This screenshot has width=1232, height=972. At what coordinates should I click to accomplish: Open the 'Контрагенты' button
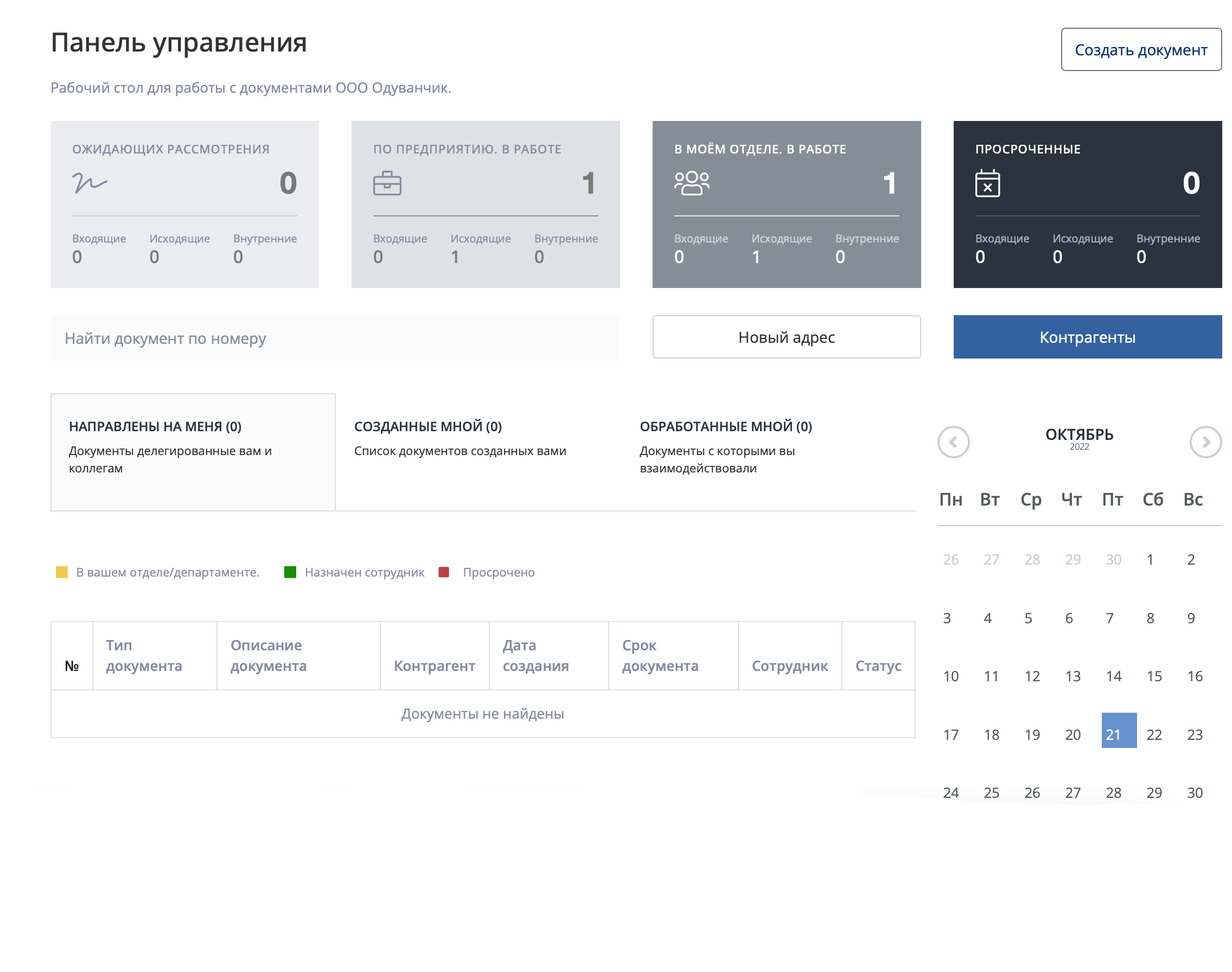coord(1087,337)
